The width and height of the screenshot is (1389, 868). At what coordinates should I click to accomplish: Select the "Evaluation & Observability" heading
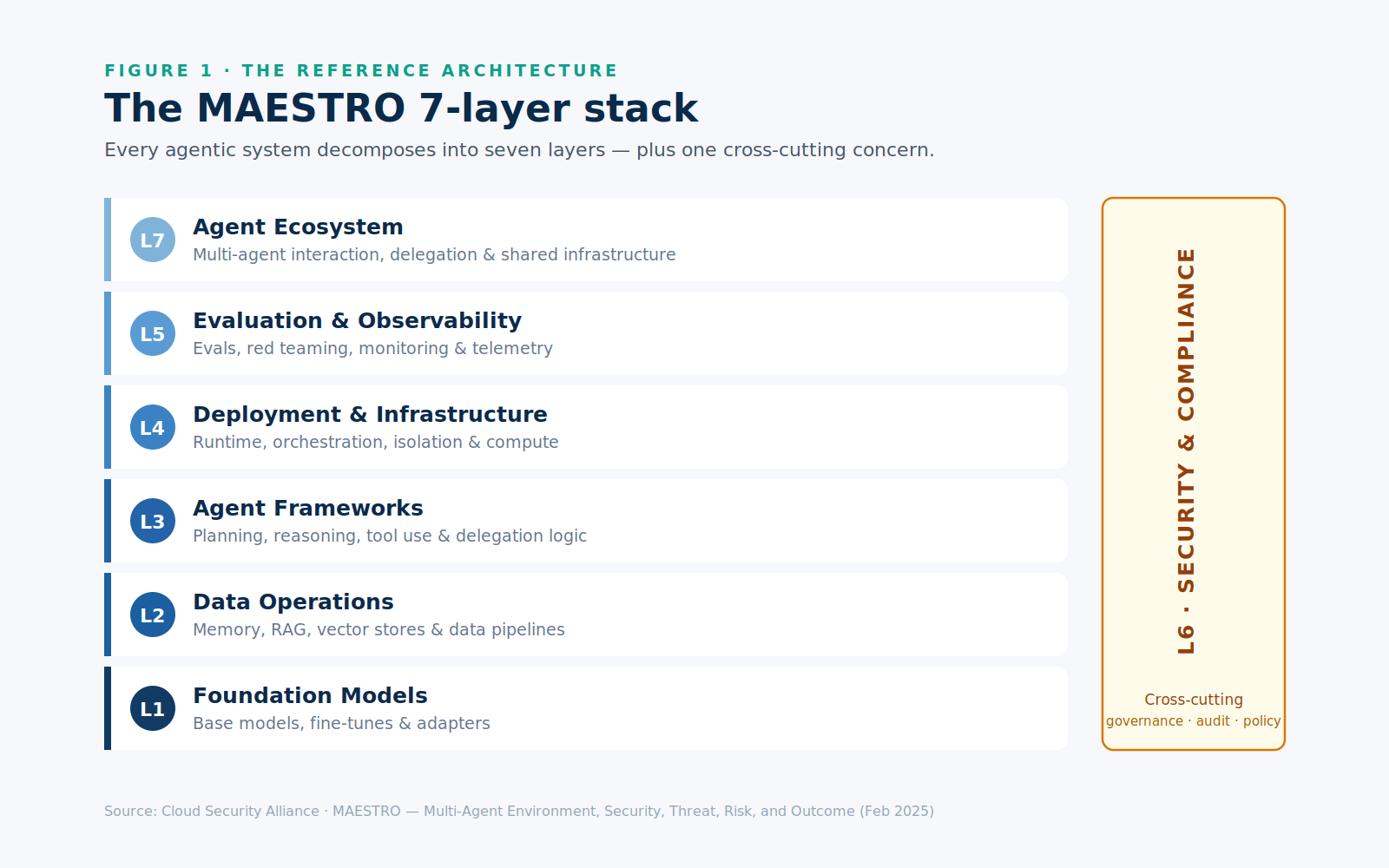tap(357, 321)
